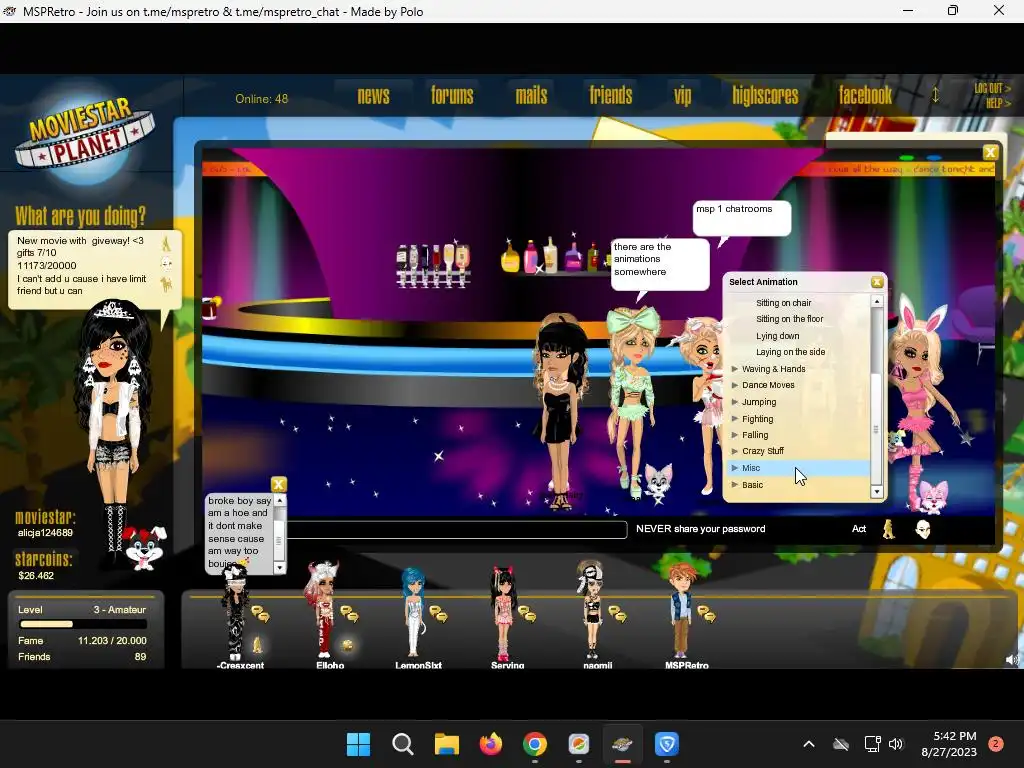Click the chat message input field
The image size is (1024, 768).
(456, 529)
